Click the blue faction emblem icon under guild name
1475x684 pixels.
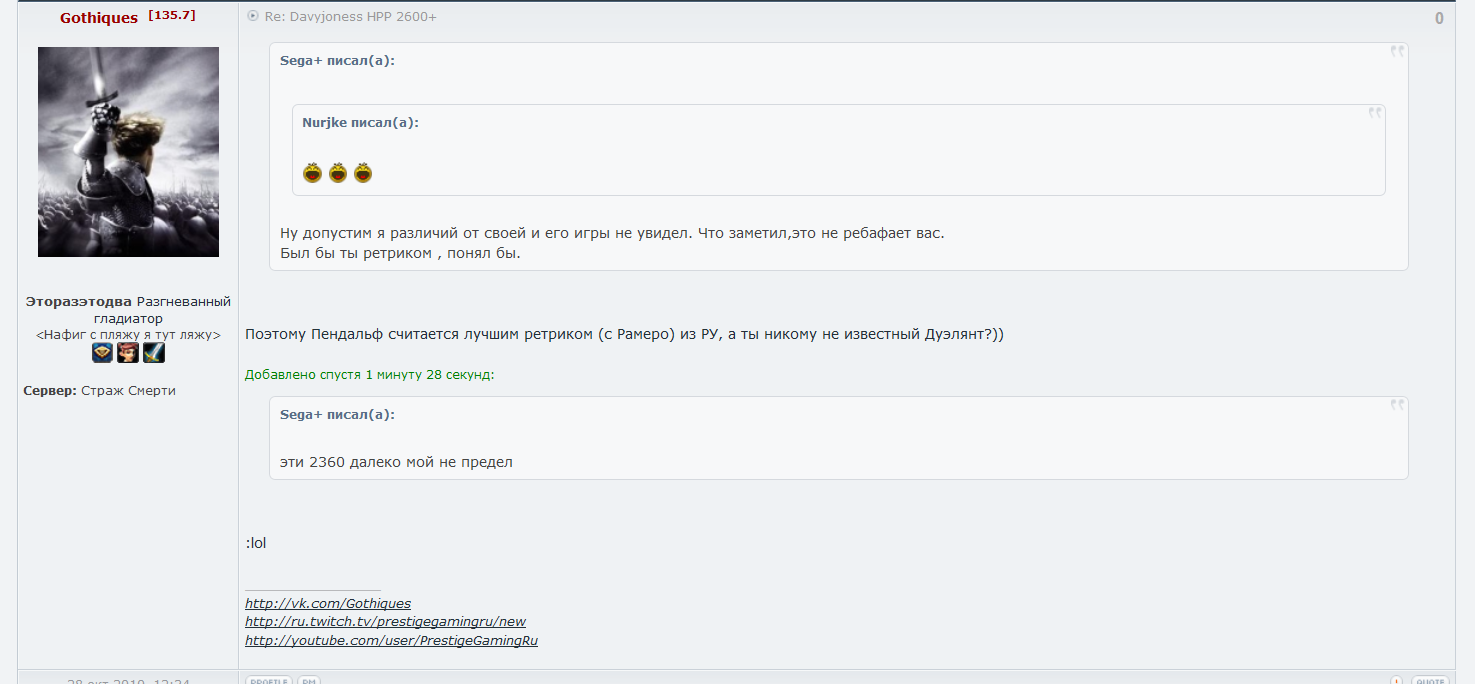click(102, 352)
